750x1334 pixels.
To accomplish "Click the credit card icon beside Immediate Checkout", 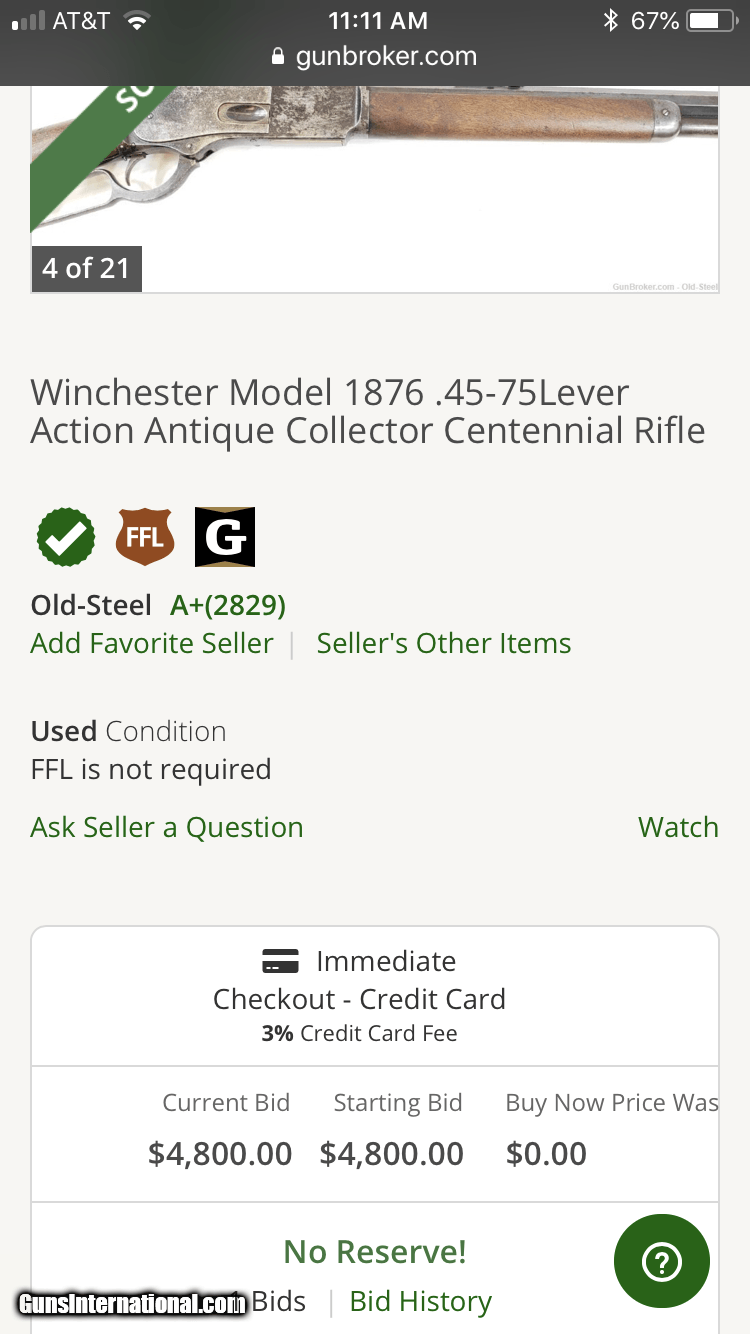I will coord(280,962).
